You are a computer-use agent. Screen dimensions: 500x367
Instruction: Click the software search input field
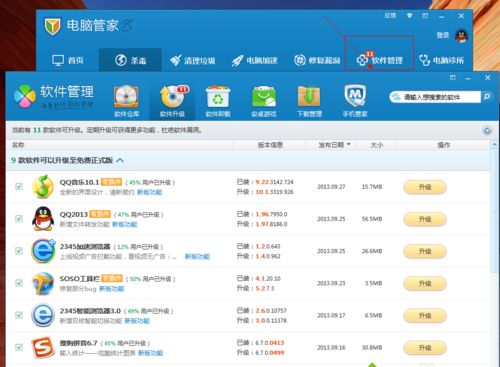[435, 97]
